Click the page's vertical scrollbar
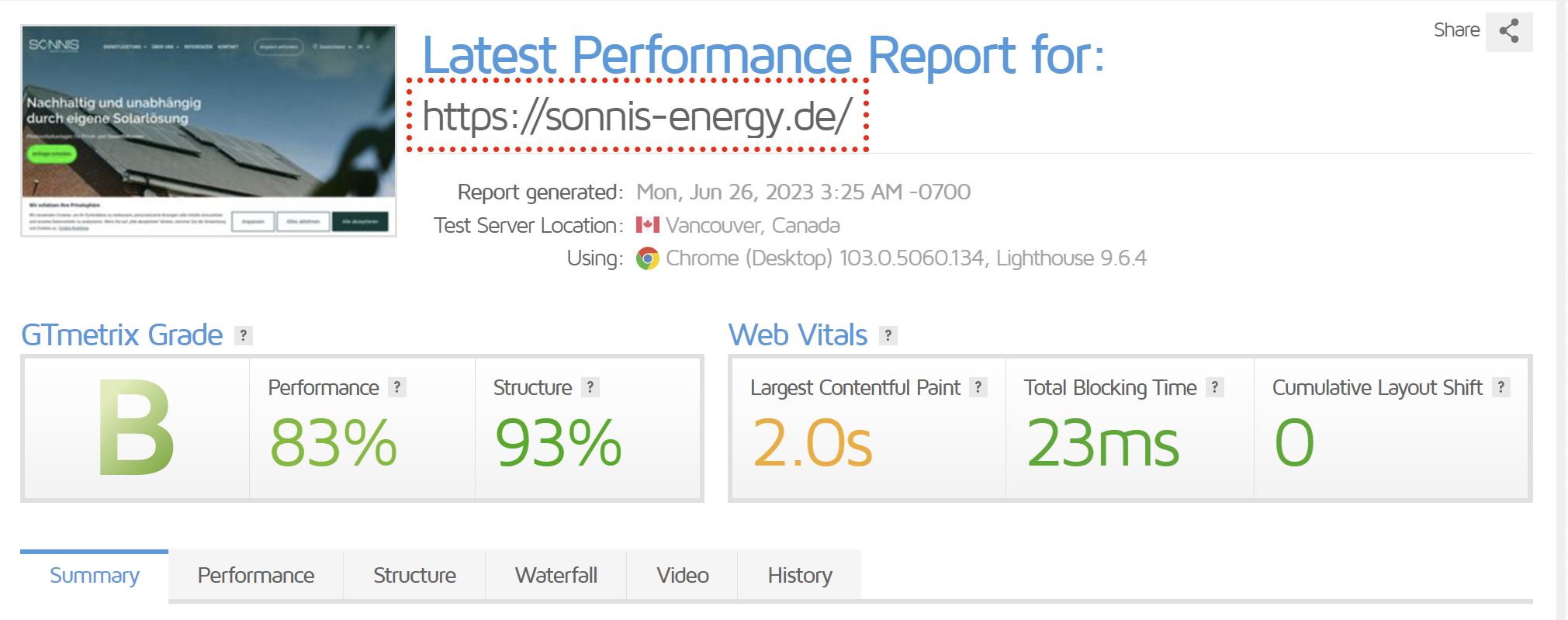Image resolution: width=1568 pixels, height=620 pixels. tap(1562, 310)
